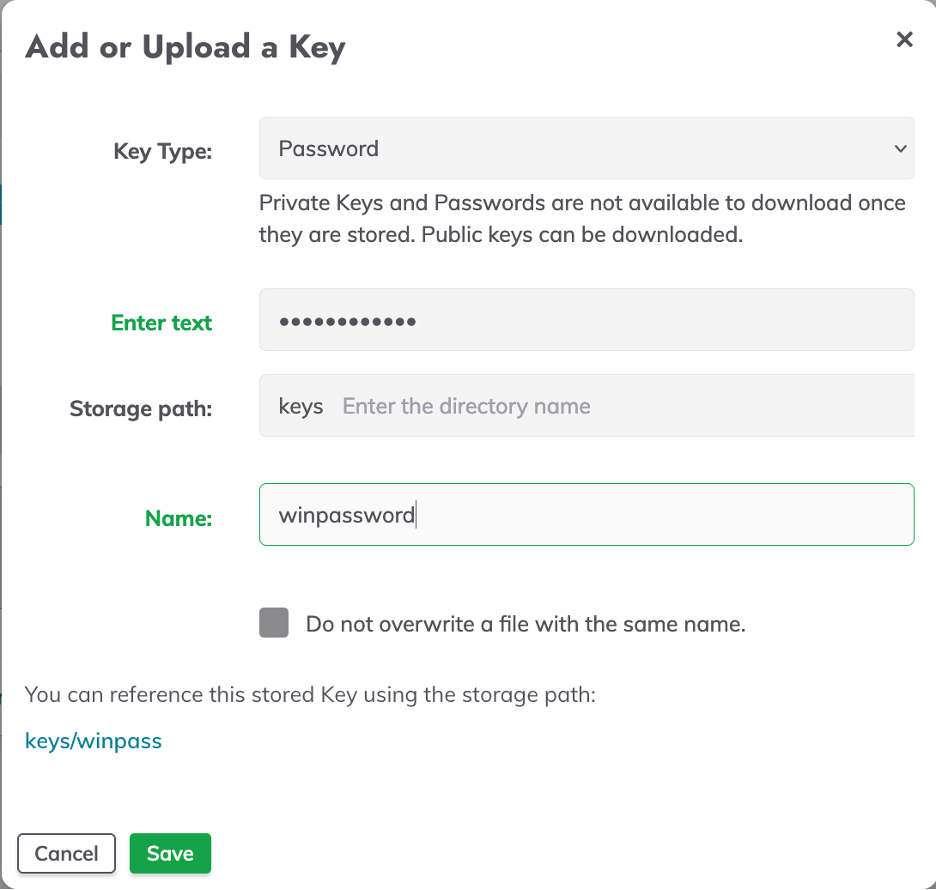Click the green Enter text label
This screenshot has width=936, height=890.
[162, 323]
